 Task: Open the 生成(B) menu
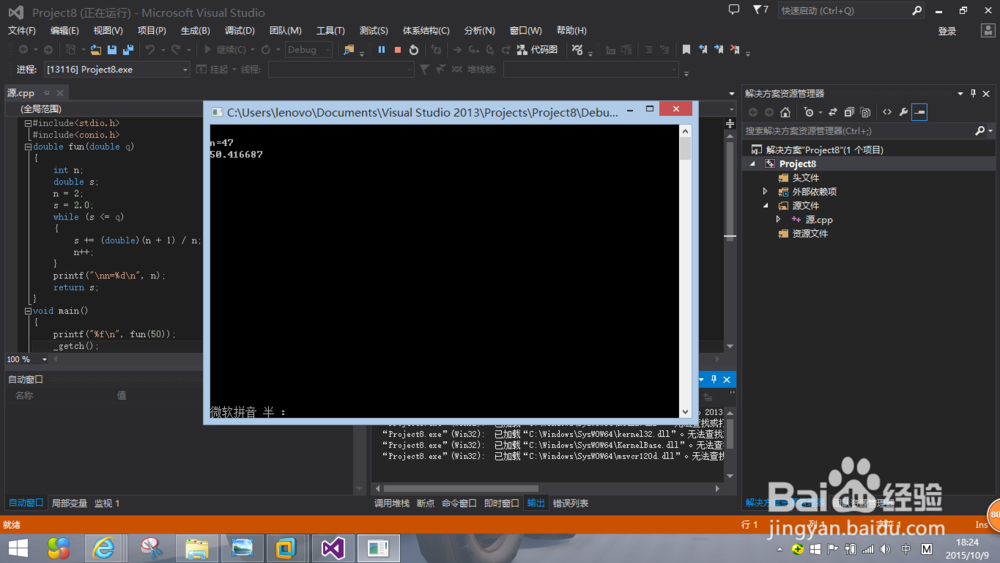(x=195, y=31)
